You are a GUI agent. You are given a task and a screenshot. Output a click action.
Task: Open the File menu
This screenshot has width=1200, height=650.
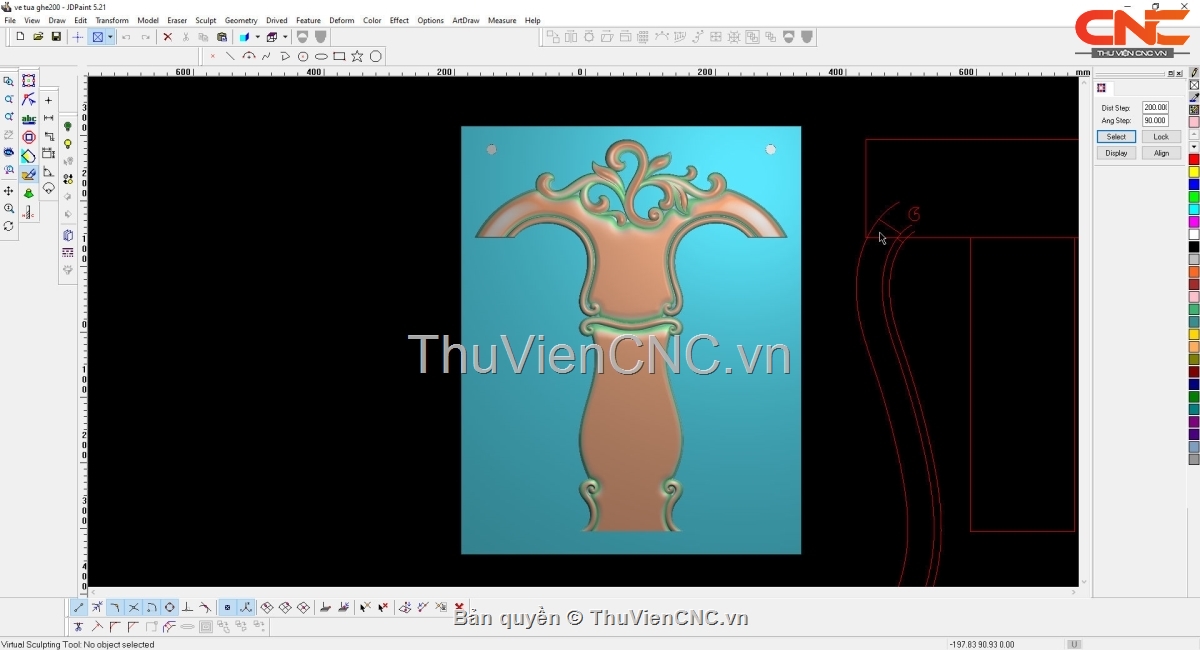(10, 20)
